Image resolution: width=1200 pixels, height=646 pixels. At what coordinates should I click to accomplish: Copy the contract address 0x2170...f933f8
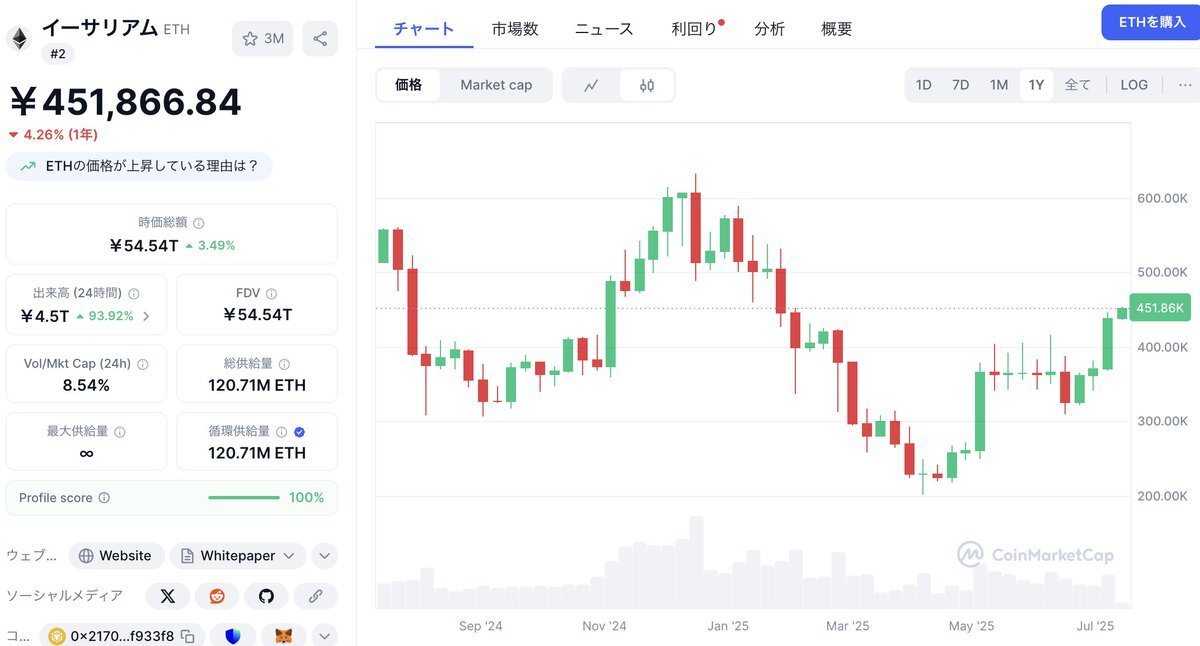tap(187, 636)
